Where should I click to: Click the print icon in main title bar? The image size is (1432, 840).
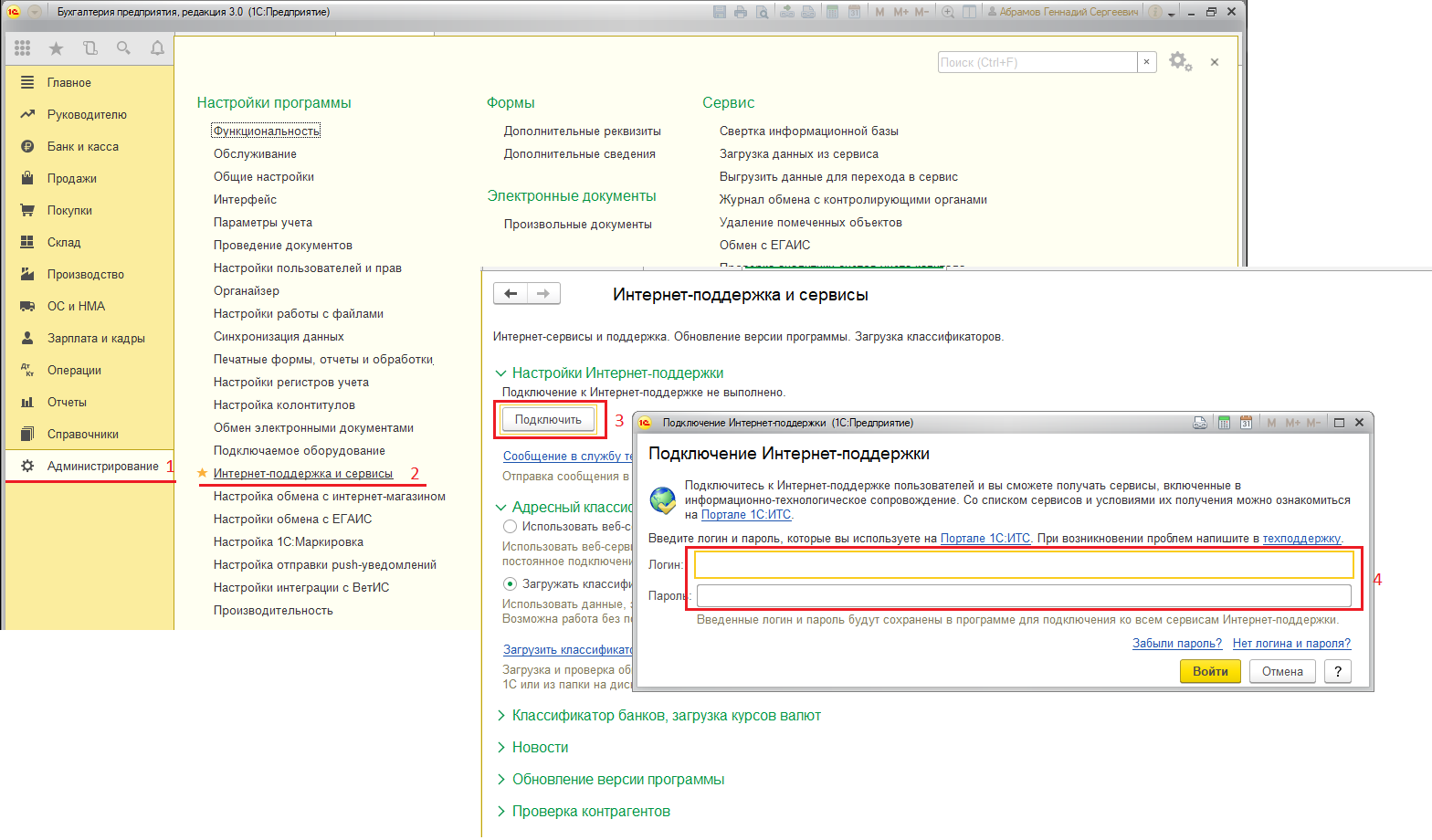coord(741,12)
